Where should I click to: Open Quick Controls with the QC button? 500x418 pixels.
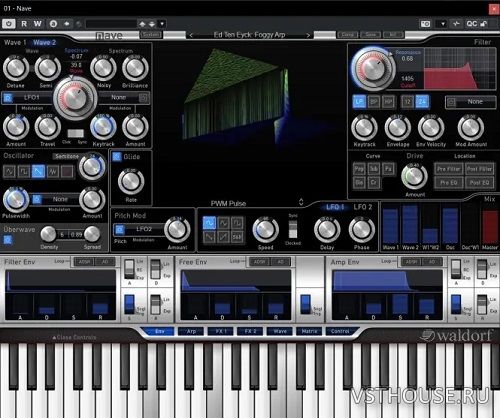(x=471, y=24)
